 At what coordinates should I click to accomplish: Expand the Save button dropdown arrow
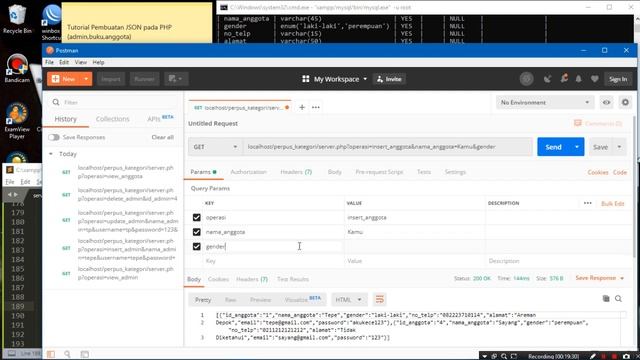tap(619, 147)
